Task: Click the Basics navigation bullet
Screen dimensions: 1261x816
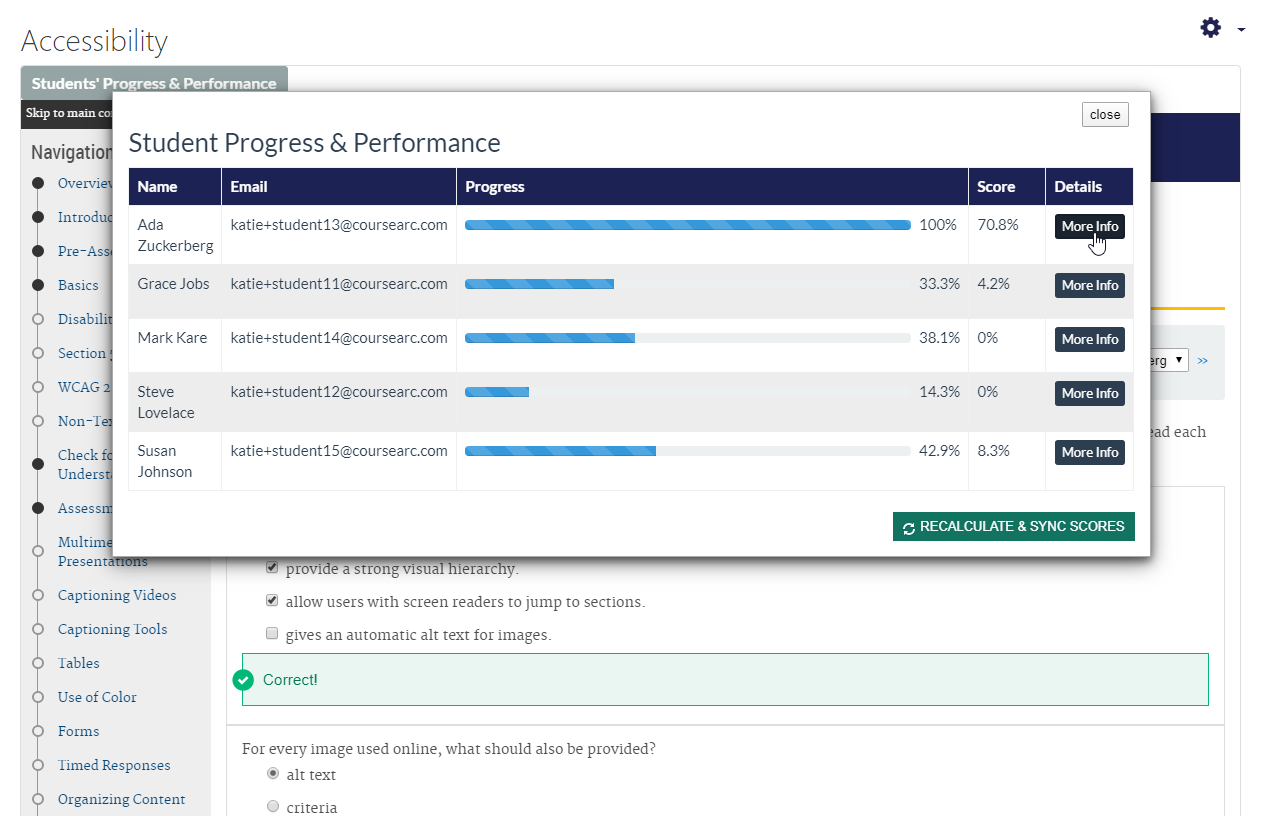Action: click(x=38, y=285)
